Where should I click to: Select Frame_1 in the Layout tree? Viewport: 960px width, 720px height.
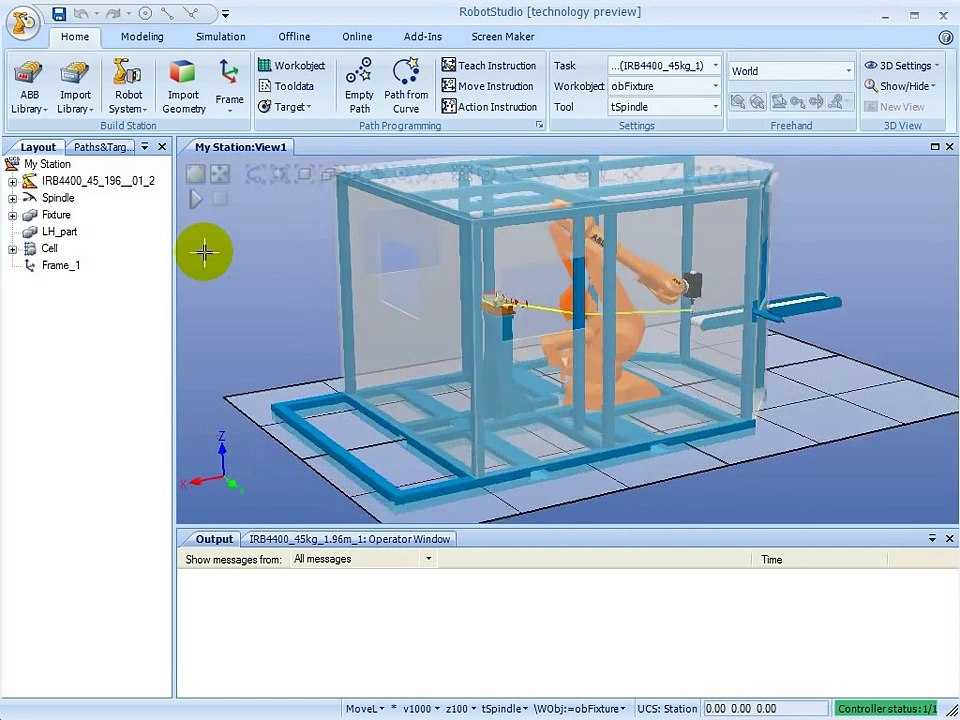click(x=61, y=265)
